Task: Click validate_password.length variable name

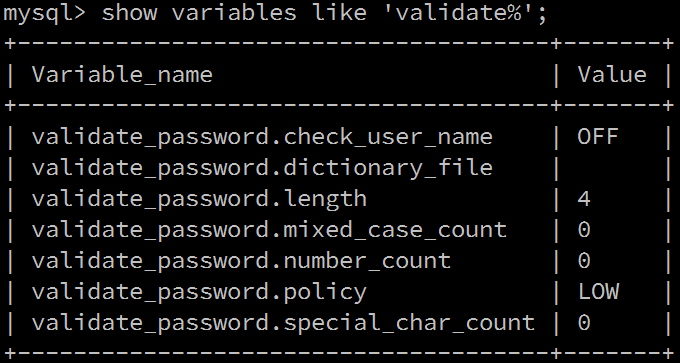Action: 199,199
